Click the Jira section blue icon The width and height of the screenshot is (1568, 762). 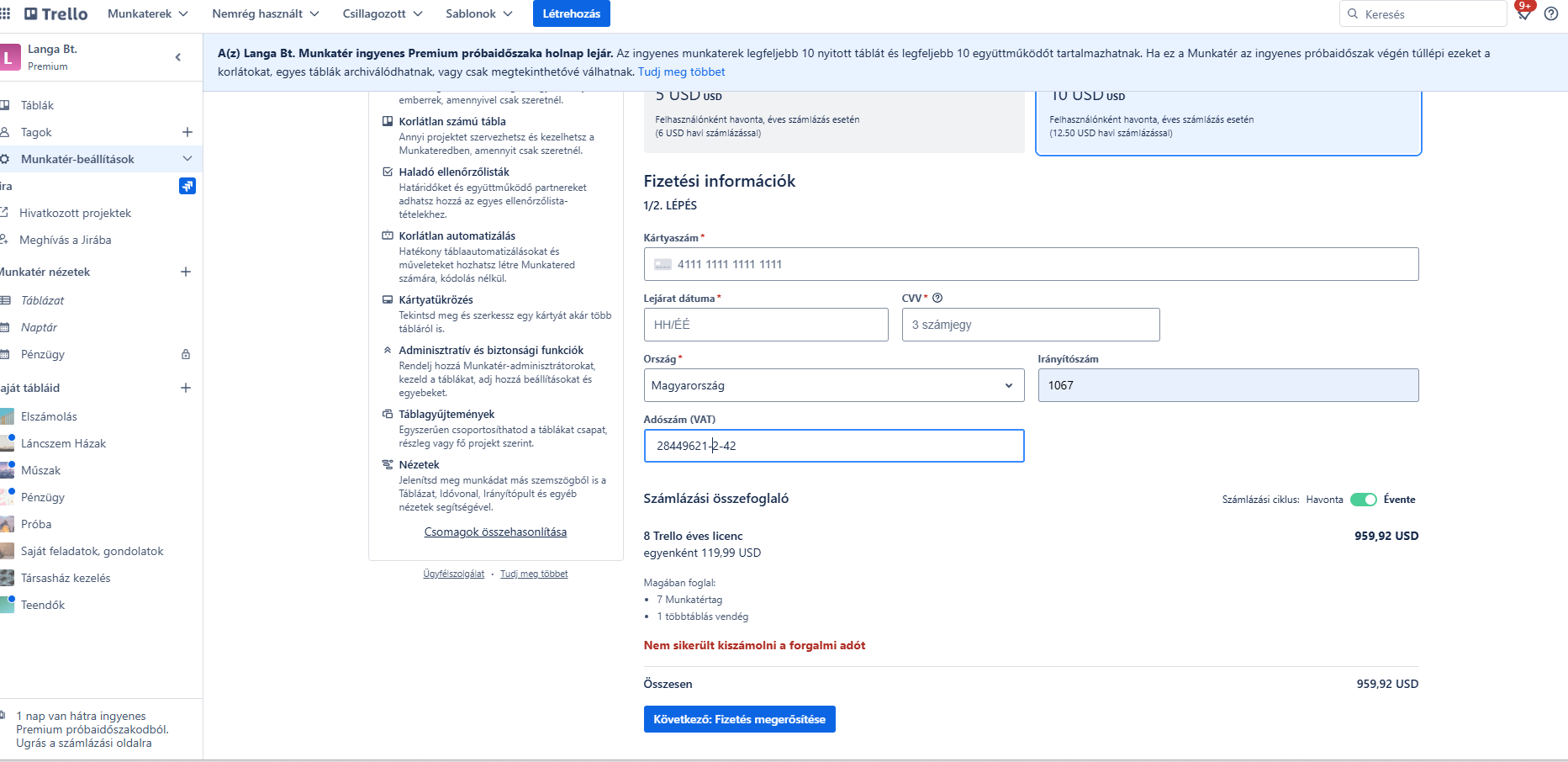[x=187, y=186]
